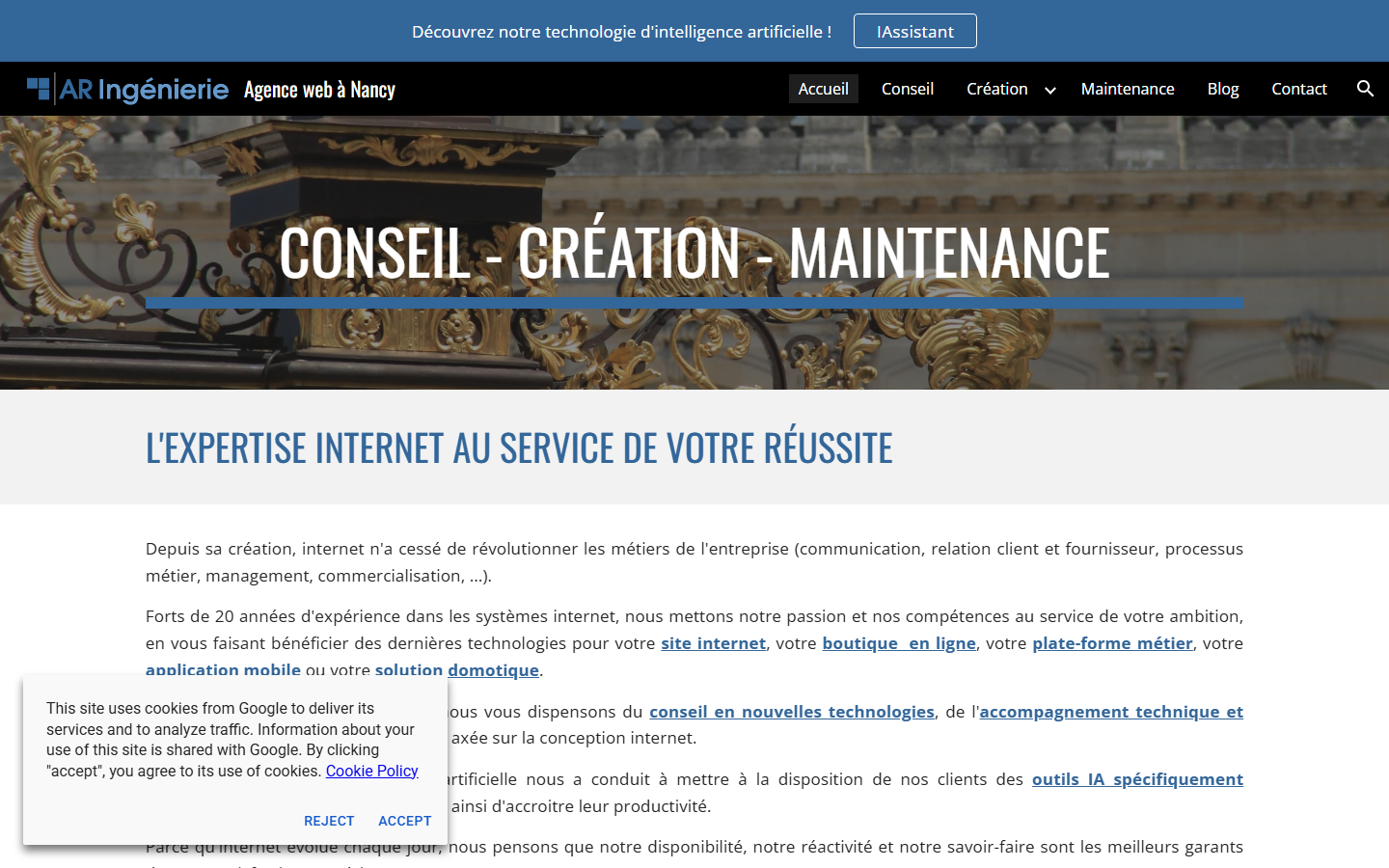Image resolution: width=1389 pixels, height=868 pixels.
Task: Open the "plate-forme métier" link
Action: [1113, 643]
